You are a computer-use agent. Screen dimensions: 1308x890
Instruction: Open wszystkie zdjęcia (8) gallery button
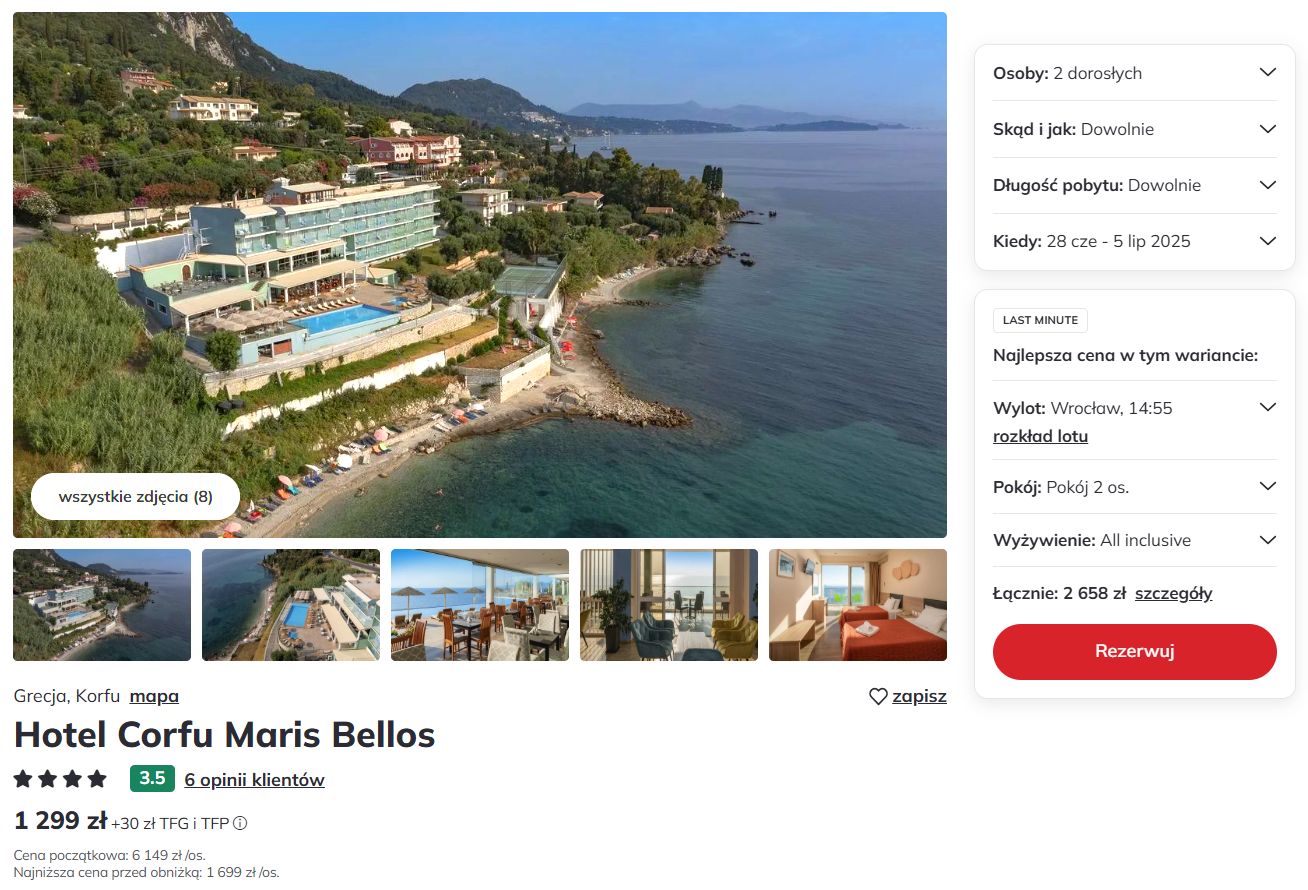tap(136, 497)
